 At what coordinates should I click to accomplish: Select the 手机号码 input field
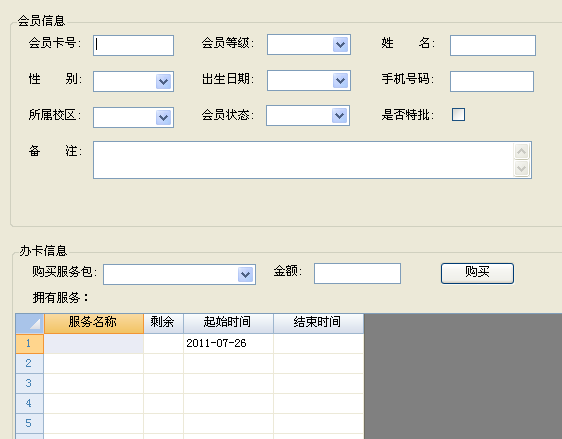492,81
